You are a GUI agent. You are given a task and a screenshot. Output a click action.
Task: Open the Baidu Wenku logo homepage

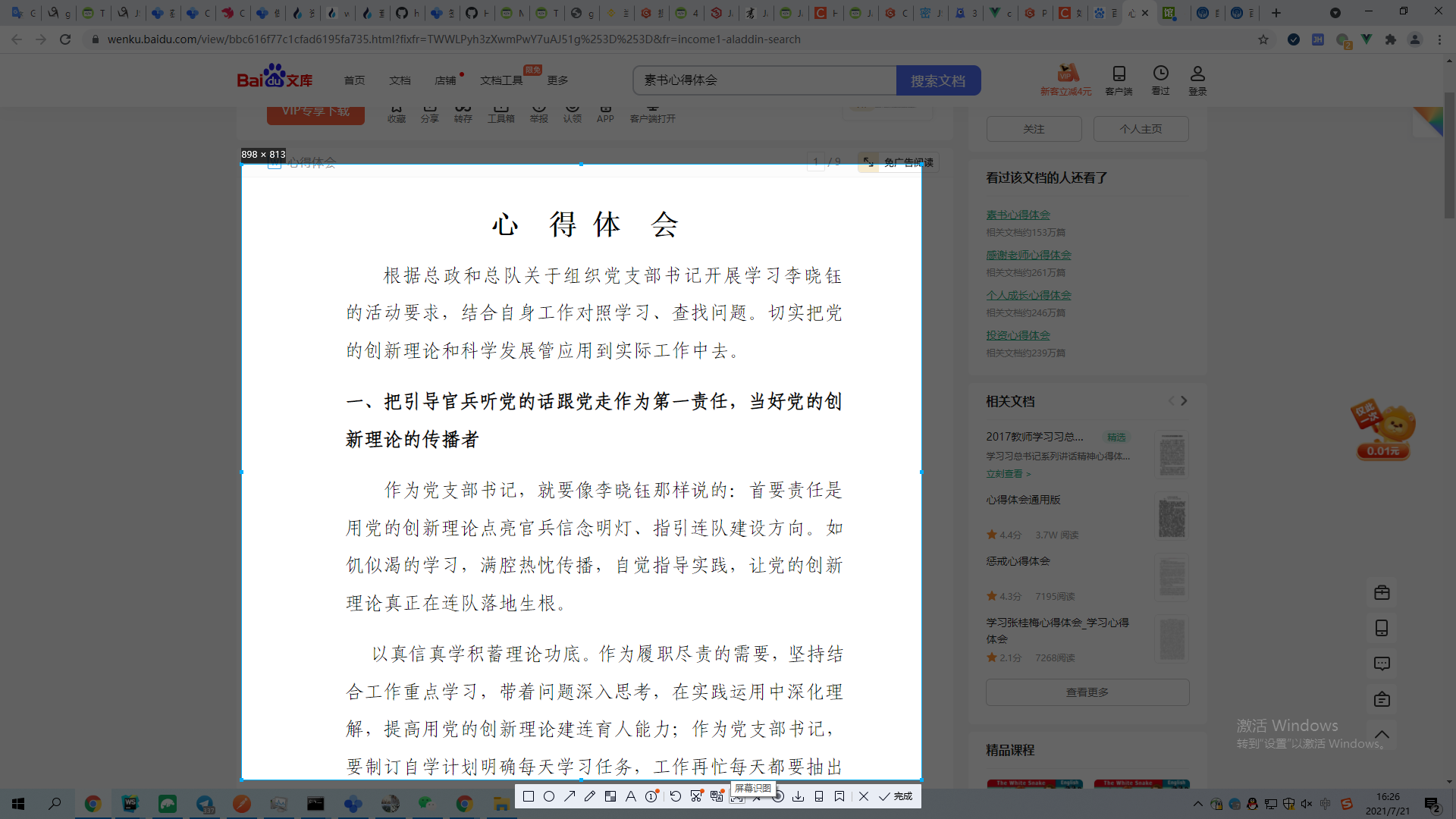[x=275, y=76]
